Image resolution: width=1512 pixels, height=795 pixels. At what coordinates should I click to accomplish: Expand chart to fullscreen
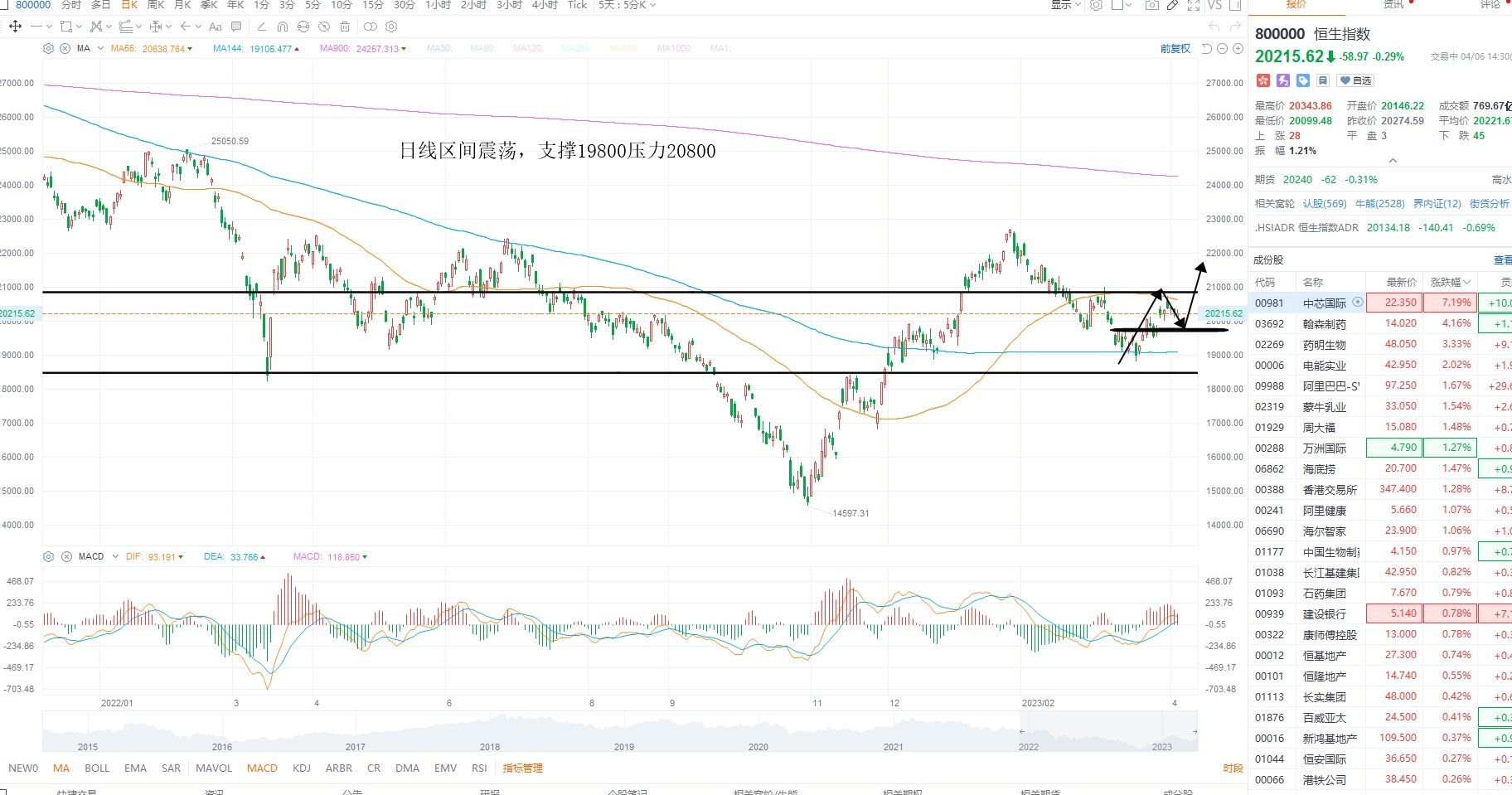coord(1194,5)
